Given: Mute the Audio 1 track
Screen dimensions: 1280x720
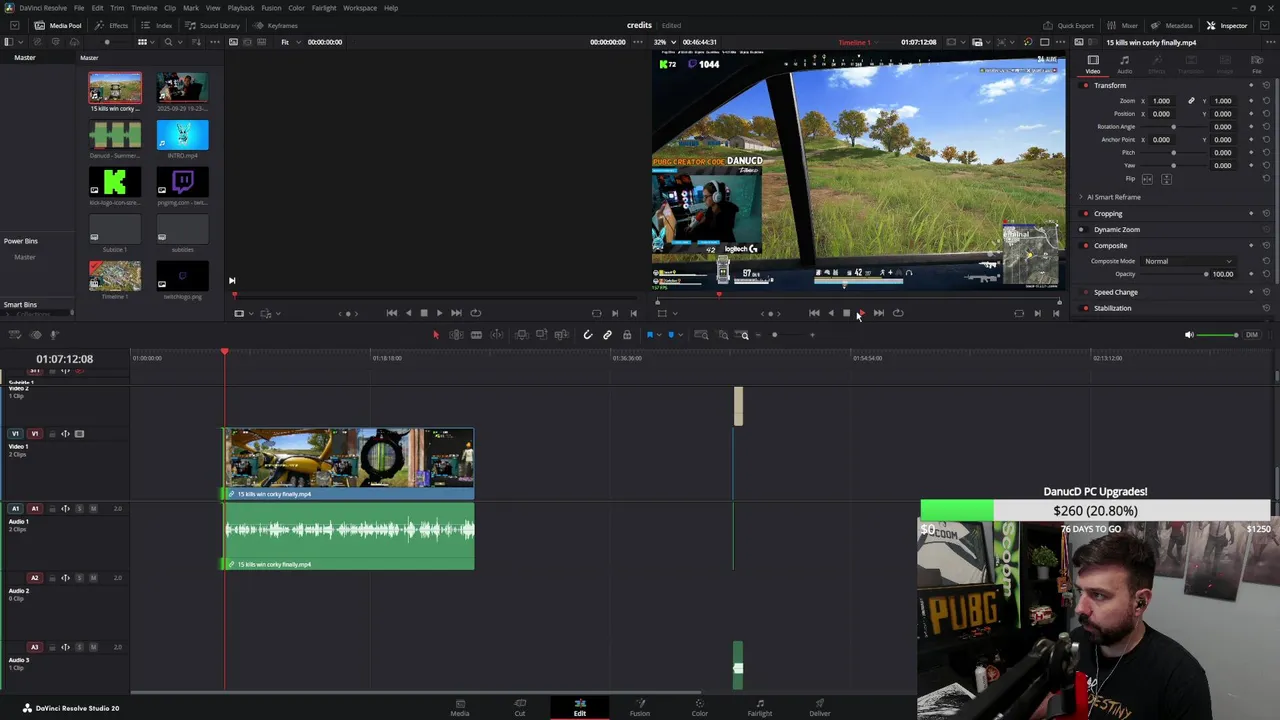Looking at the screenshot, I should pos(93,509).
